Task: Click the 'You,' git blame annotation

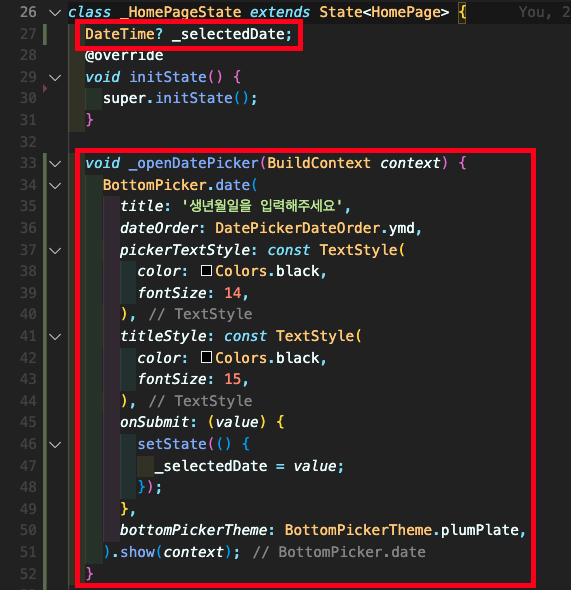Action: point(535,12)
